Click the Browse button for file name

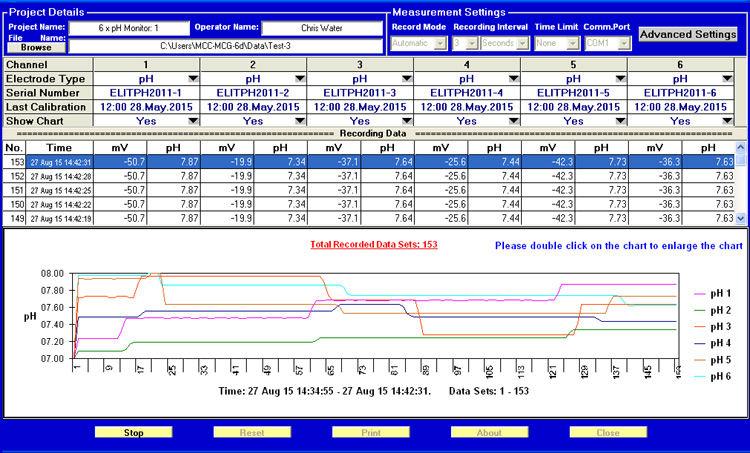[x=35, y=46]
